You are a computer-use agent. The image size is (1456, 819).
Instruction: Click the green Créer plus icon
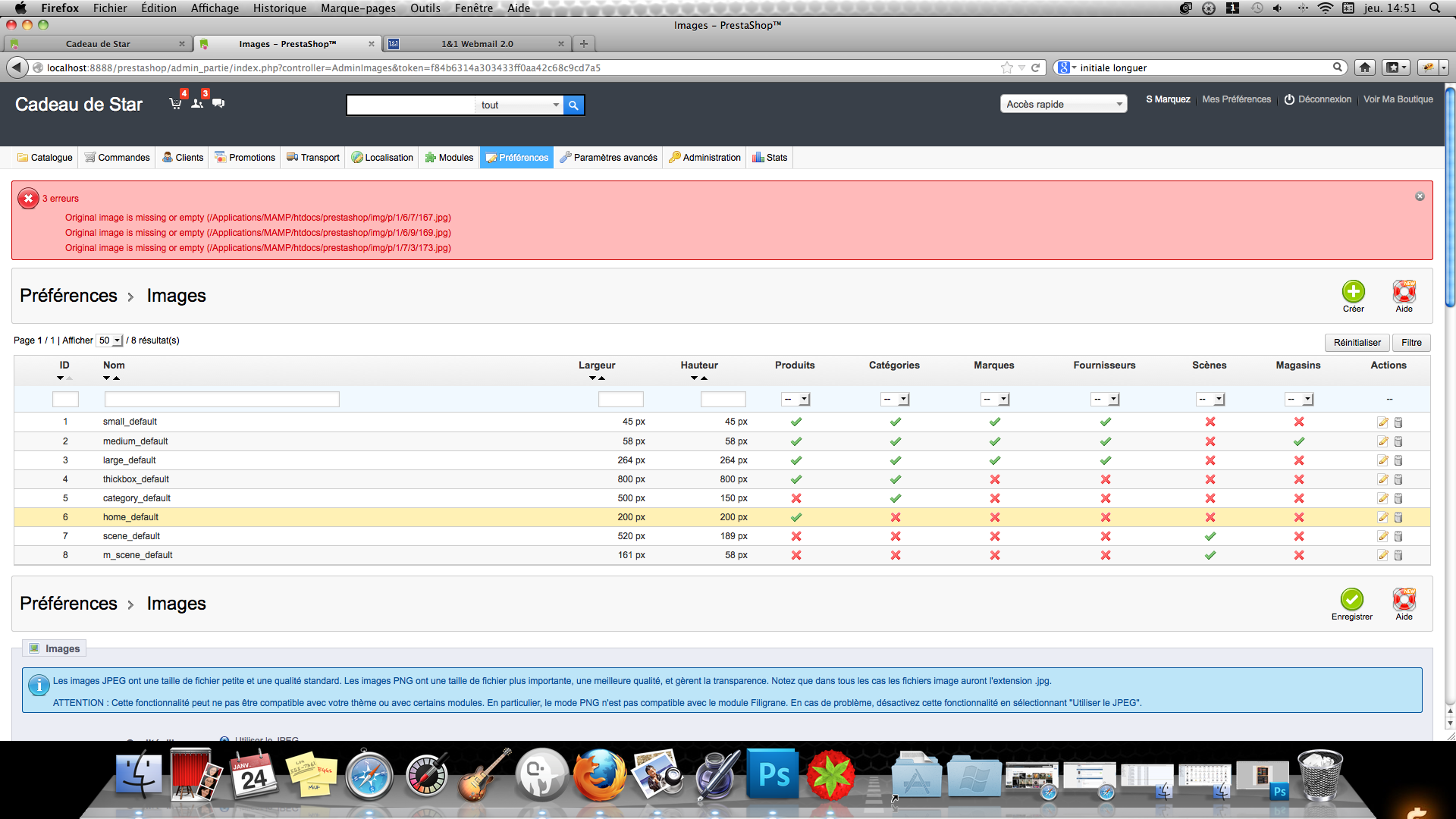[x=1353, y=292]
